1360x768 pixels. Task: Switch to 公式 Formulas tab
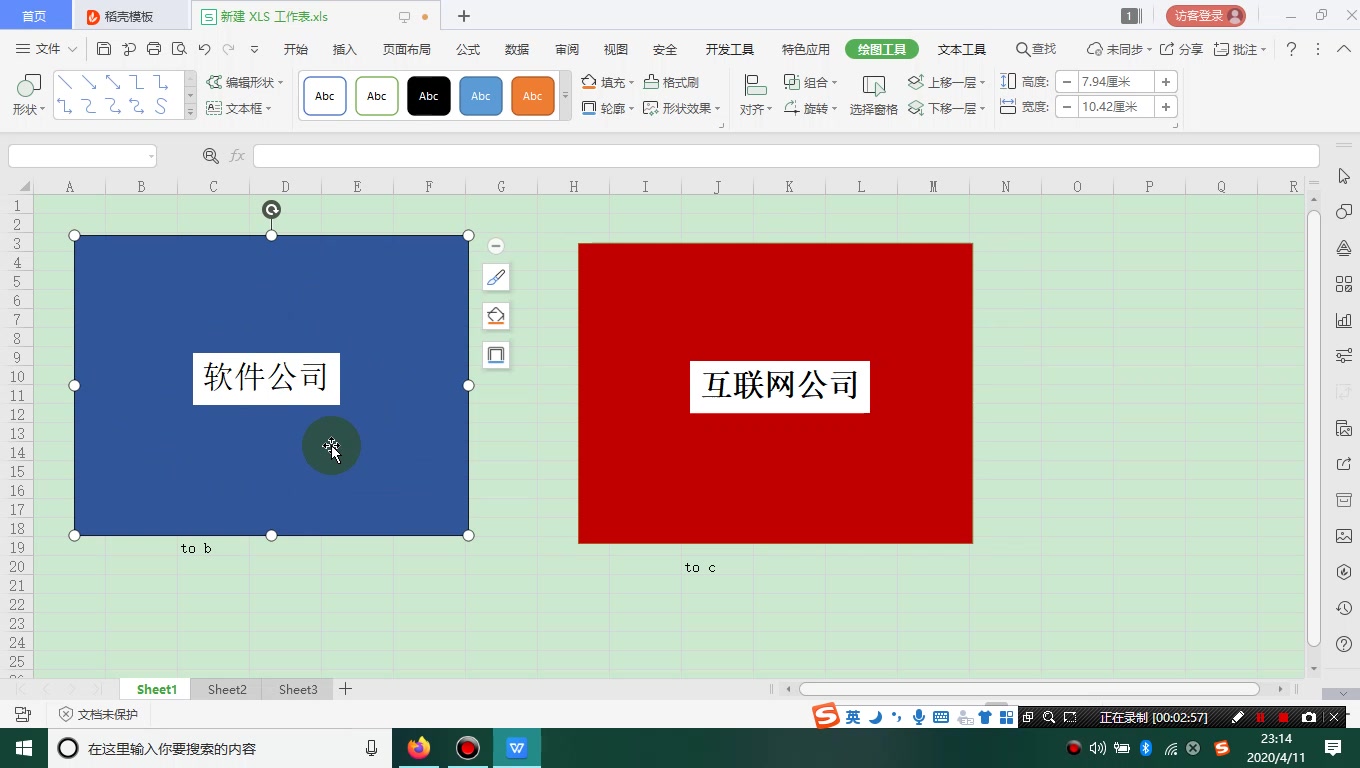(468, 49)
